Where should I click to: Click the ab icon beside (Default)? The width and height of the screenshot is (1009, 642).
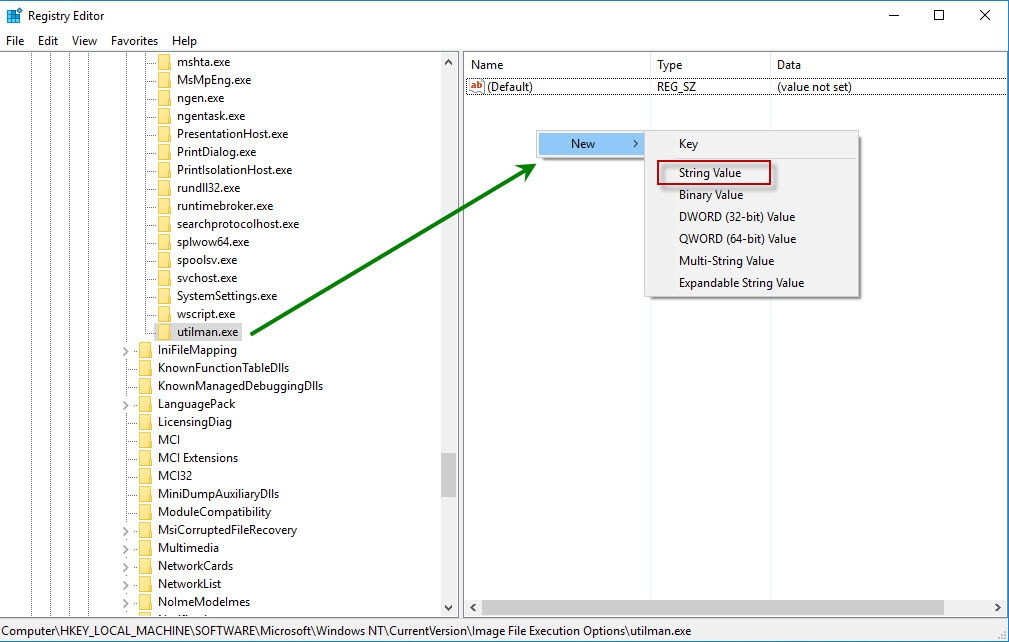(x=477, y=87)
